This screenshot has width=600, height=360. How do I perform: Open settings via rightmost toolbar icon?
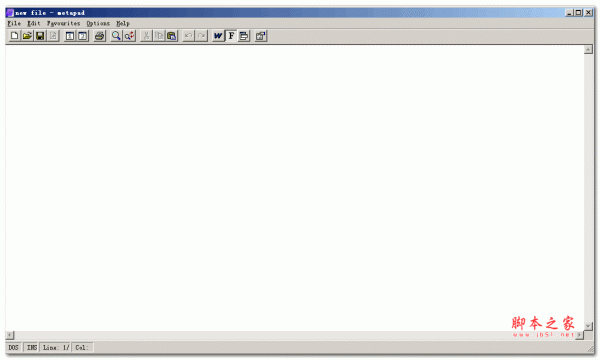[x=261, y=36]
